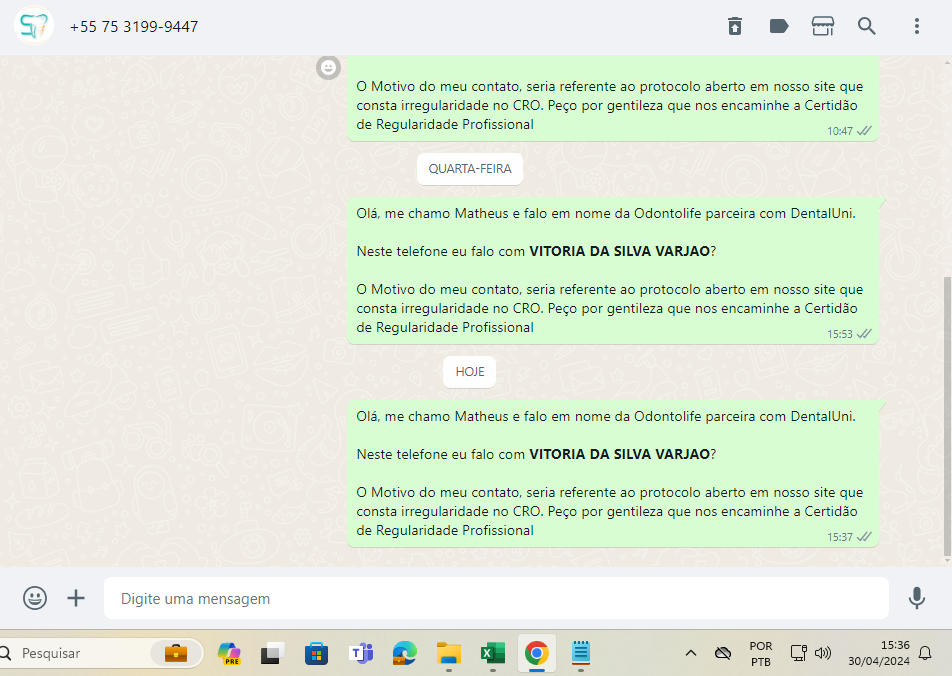The image size is (952, 676).
Task: Click the QUARTA-FEIRA date chip
Action: click(x=470, y=169)
